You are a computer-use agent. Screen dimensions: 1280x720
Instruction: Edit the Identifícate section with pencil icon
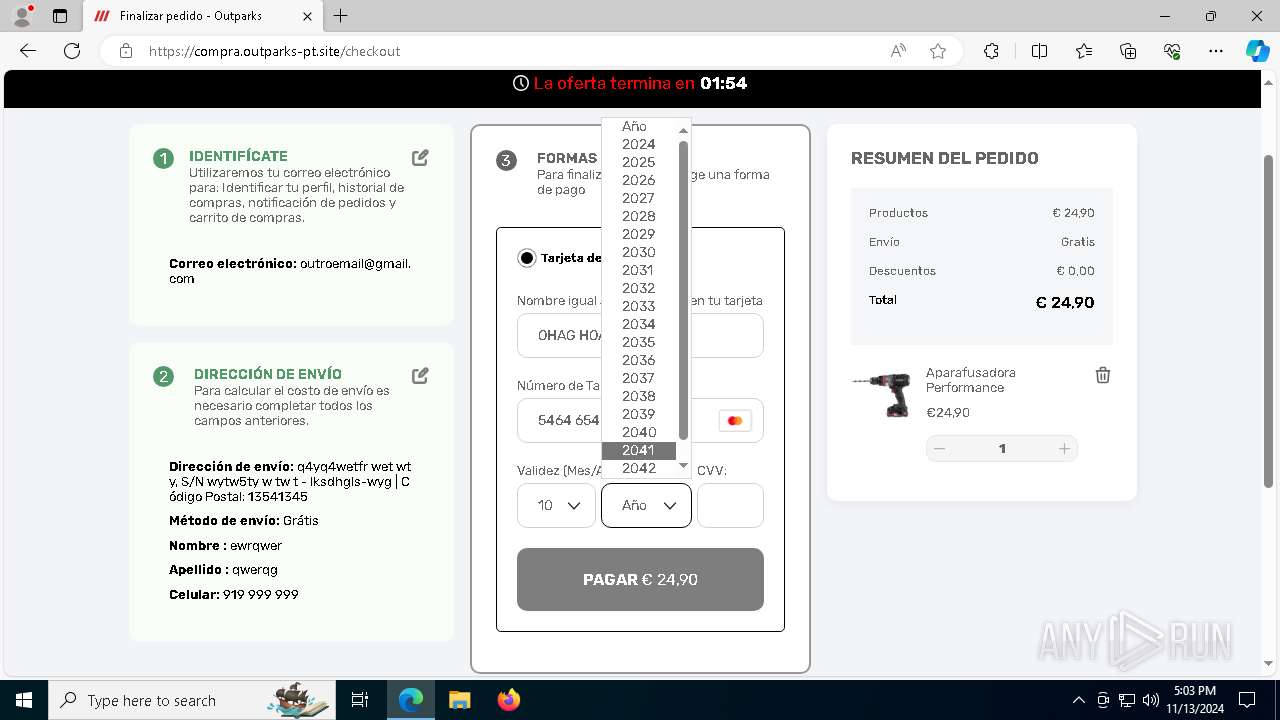(420, 158)
